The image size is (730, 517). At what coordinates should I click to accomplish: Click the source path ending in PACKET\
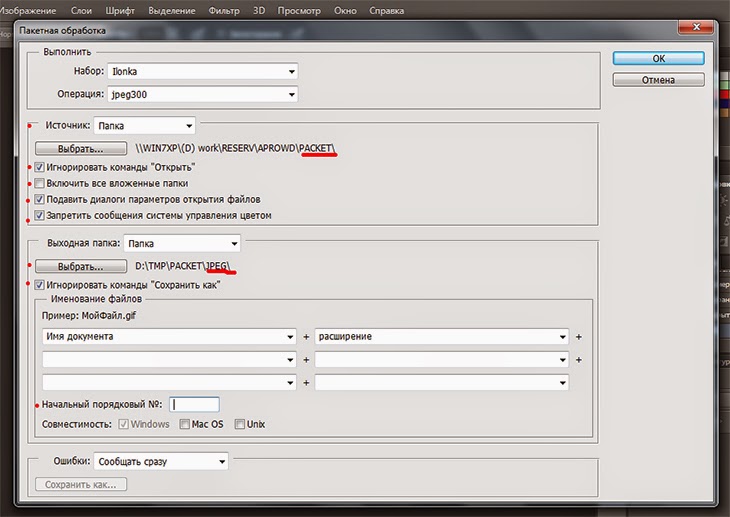point(235,148)
